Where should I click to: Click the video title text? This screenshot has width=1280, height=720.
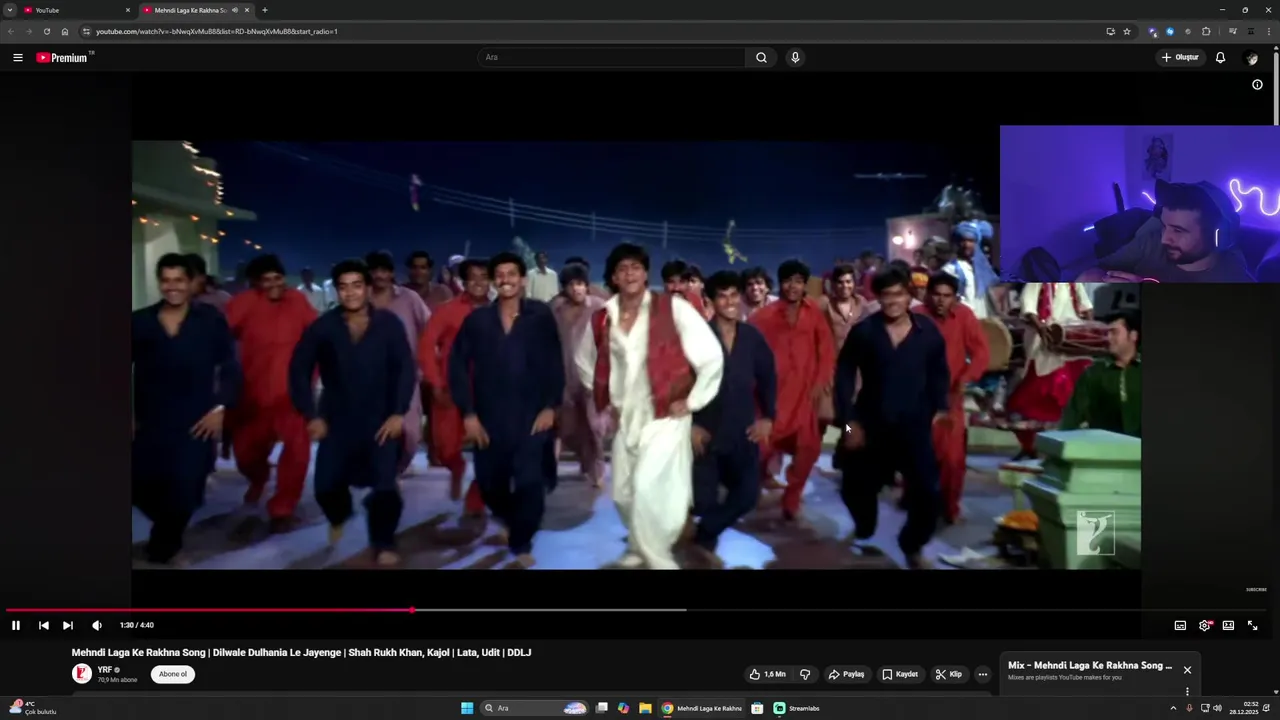pyautogui.click(x=301, y=652)
